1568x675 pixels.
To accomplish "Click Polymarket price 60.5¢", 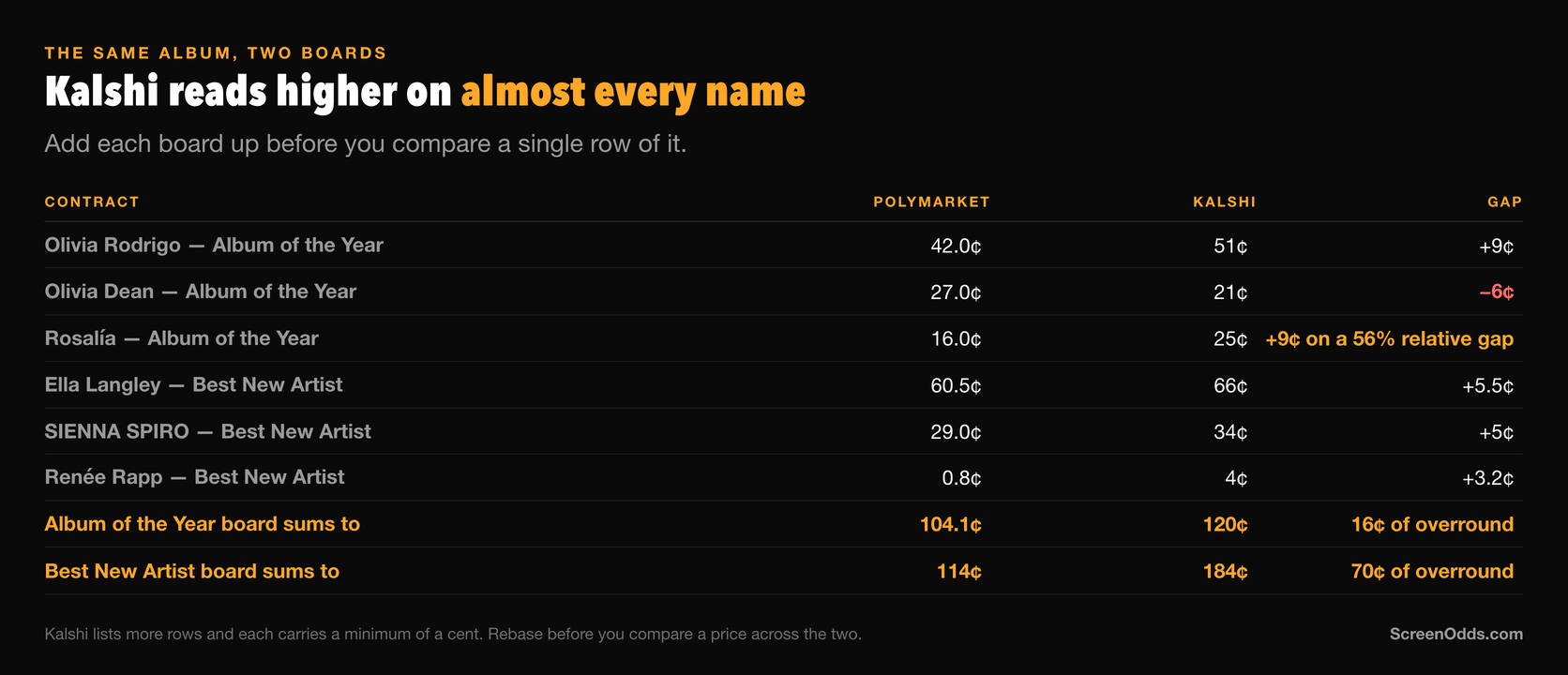I will (x=956, y=385).
